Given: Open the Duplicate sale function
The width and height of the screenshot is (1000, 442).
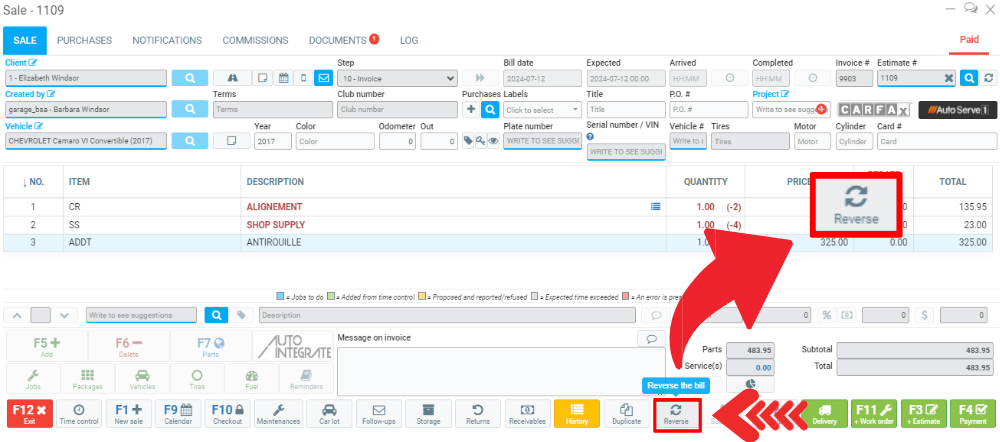Looking at the screenshot, I should 626,414.
